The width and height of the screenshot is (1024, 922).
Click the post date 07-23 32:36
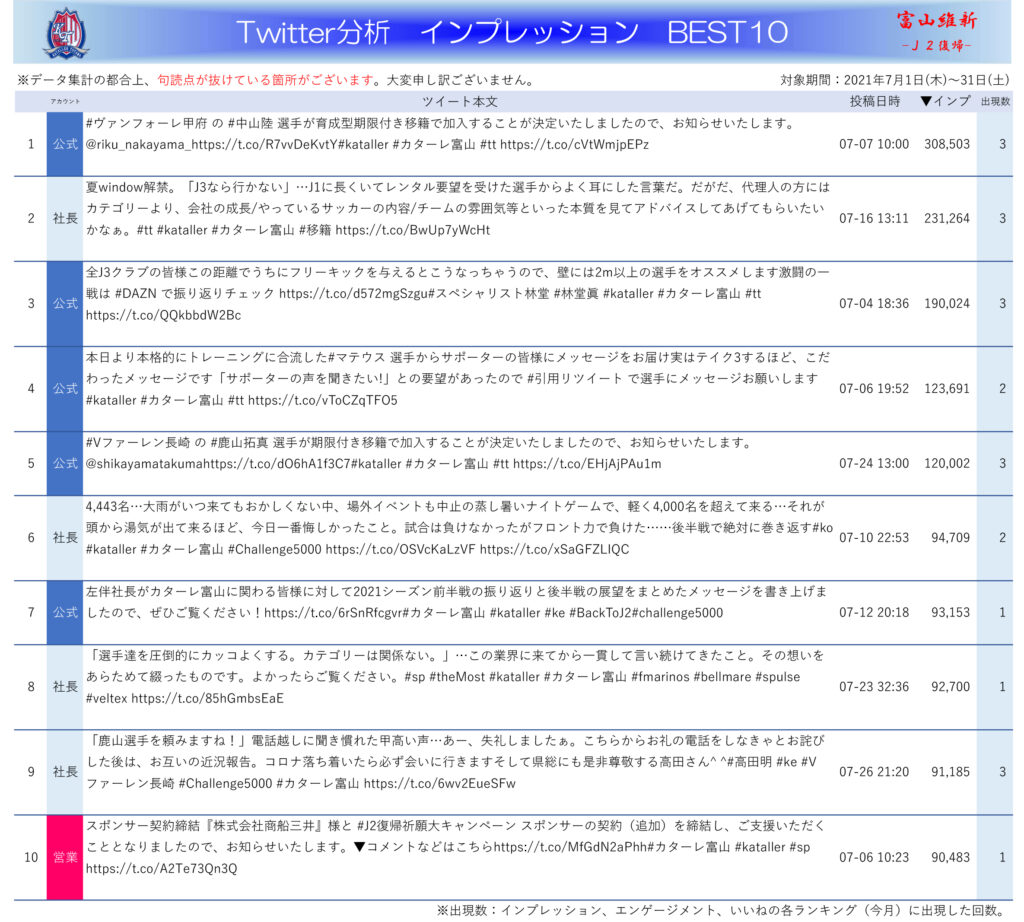click(874, 687)
